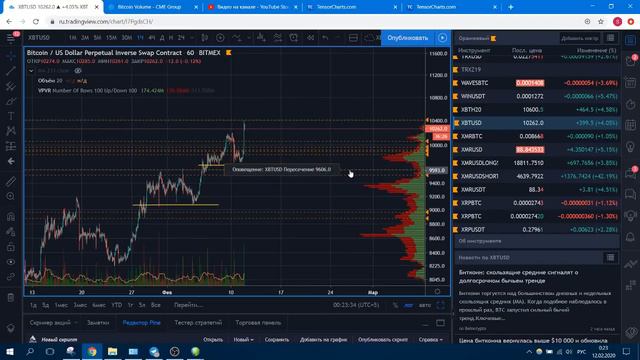This screenshot has height=360, width=640.
Task: Open the Telegram taskbar icon
Action: pos(154,351)
